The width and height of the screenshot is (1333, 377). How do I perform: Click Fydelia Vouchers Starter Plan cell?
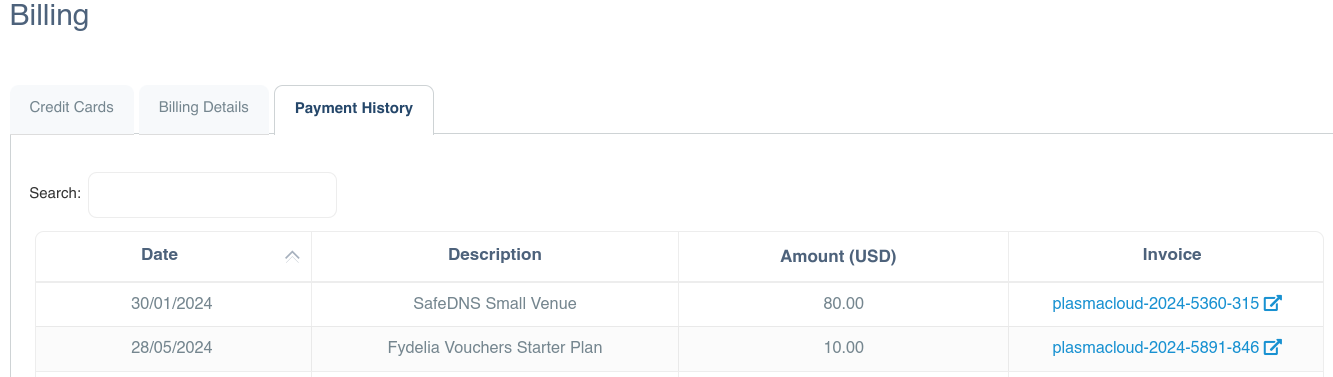pos(495,348)
